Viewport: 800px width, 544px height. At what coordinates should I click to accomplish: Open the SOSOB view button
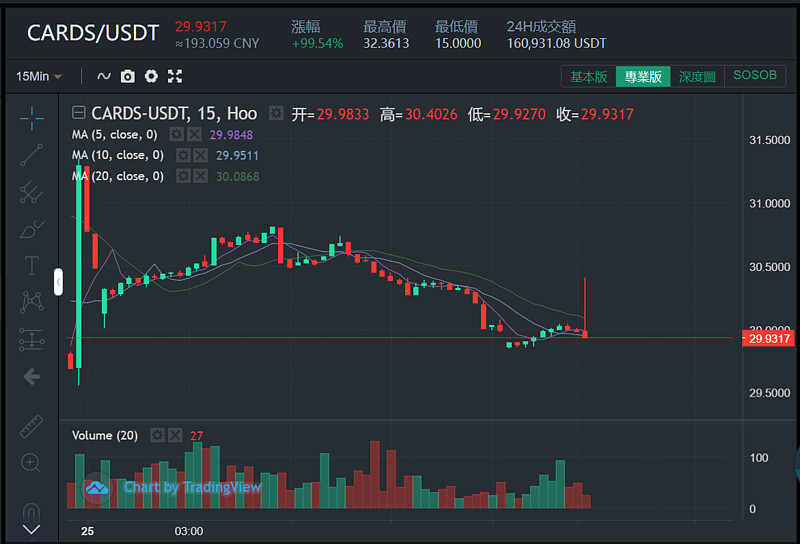[x=755, y=76]
